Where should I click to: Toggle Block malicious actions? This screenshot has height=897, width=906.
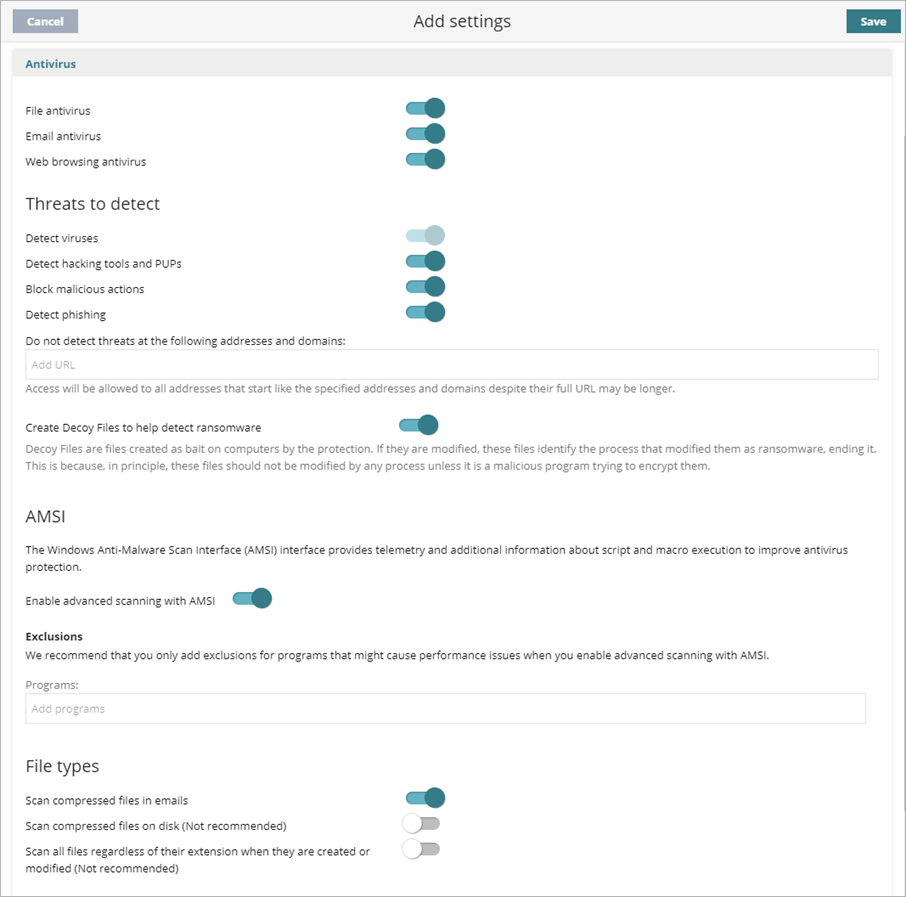click(424, 287)
